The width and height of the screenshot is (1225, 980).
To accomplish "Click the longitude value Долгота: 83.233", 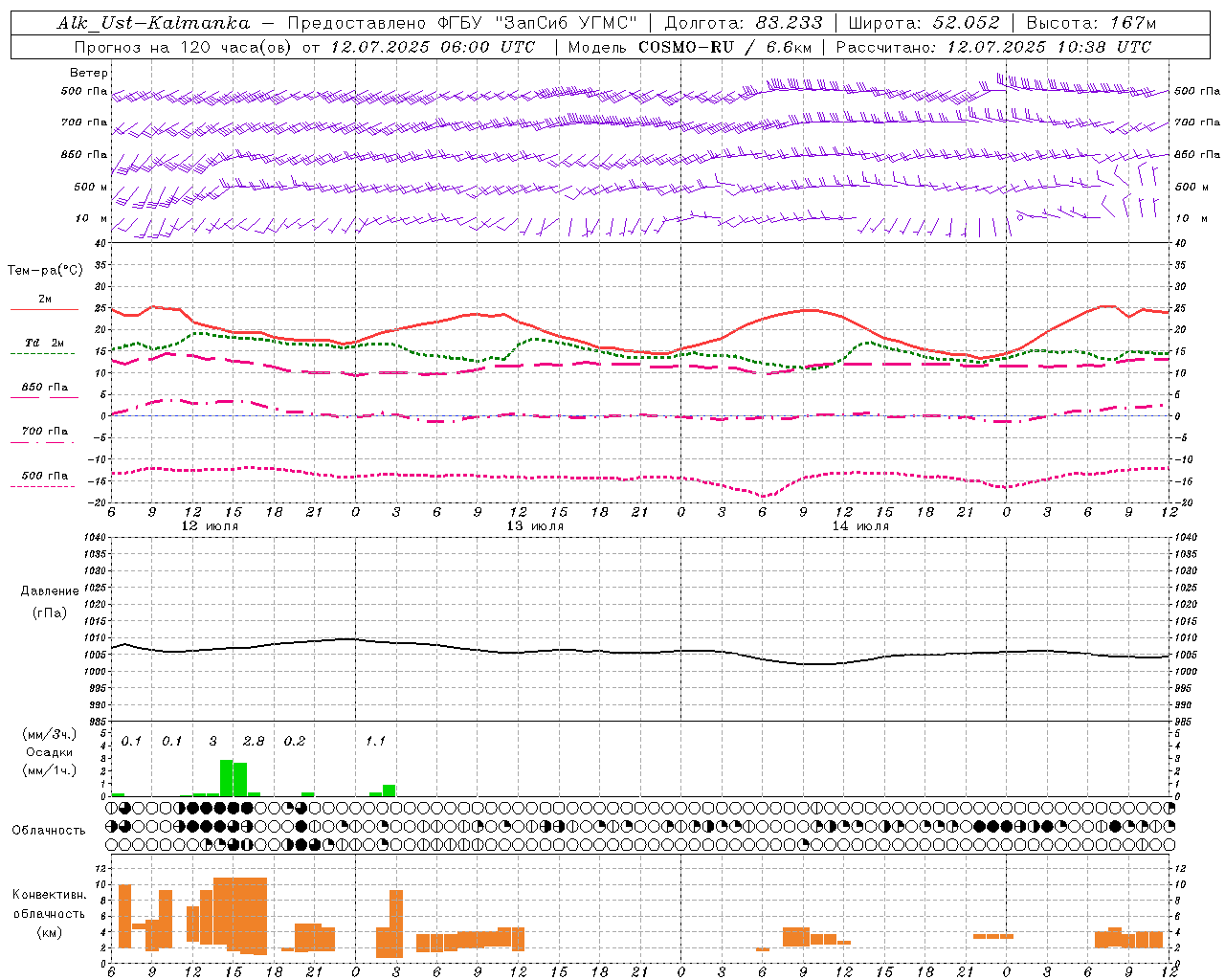I will 744,23.
